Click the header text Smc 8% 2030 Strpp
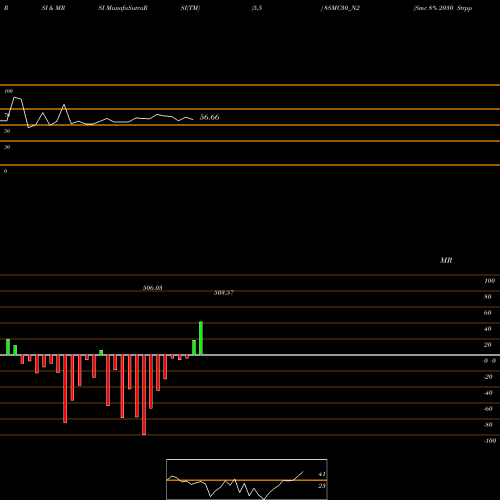Image resolution: width=500 pixels, height=500 pixels. point(443,8)
